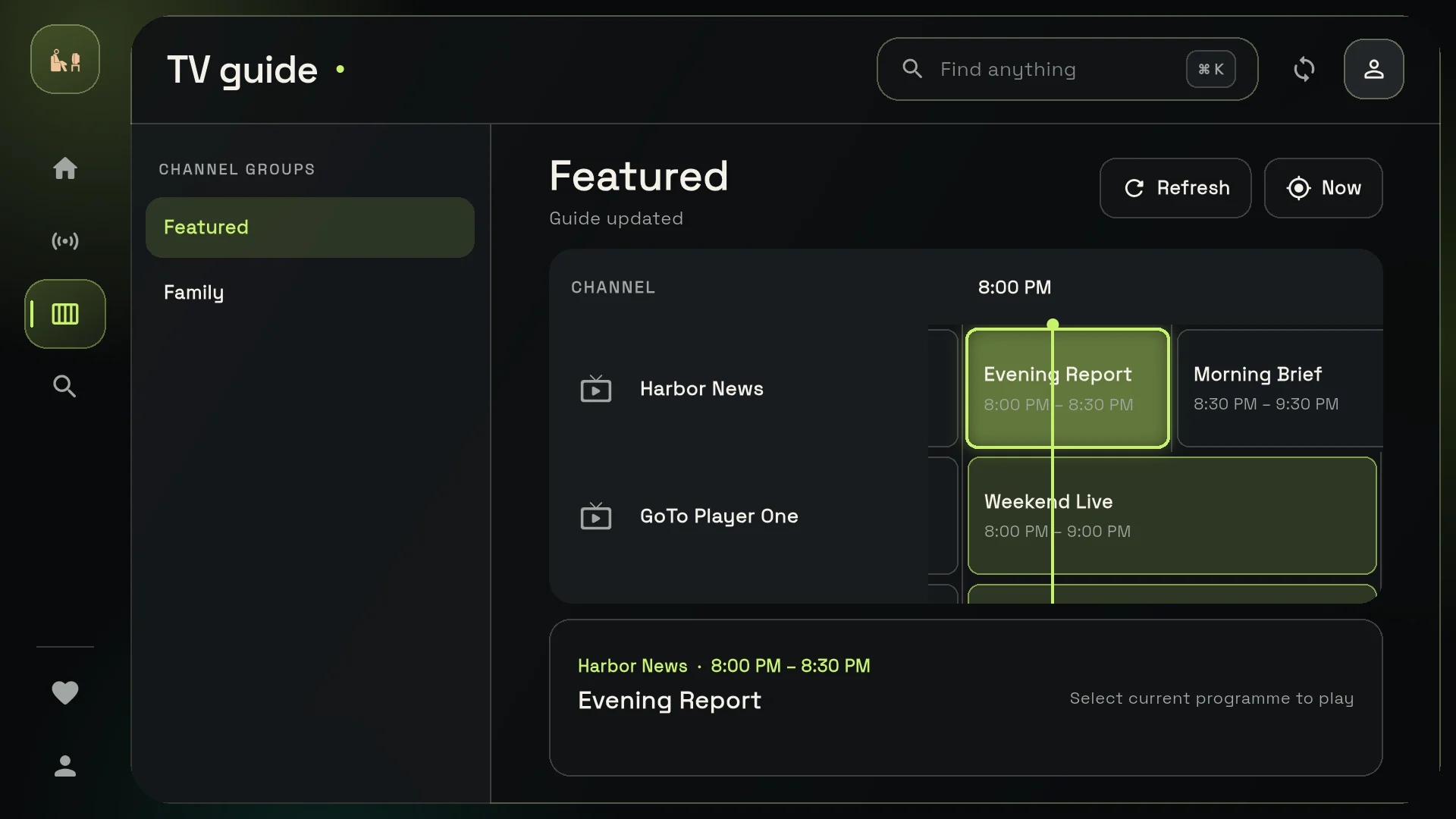1456x819 pixels.
Task: Click the ⌘K shortcut badge
Action: pyautogui.click(x=1211, y=69)
